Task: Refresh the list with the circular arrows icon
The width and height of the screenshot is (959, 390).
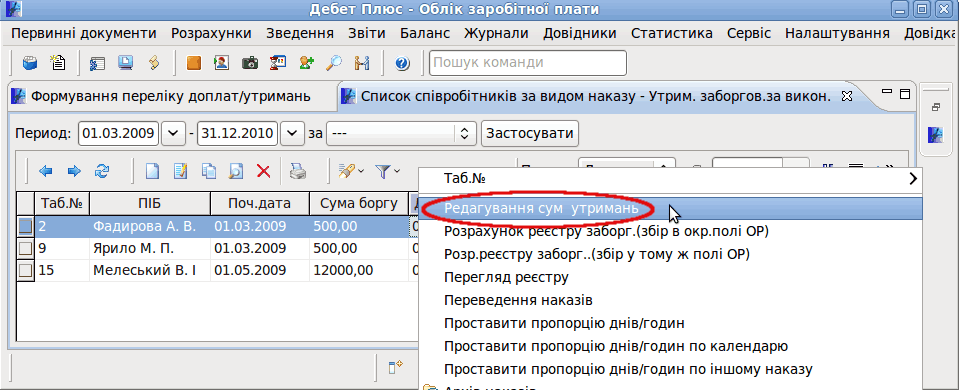Action: (x=102, y=172)
